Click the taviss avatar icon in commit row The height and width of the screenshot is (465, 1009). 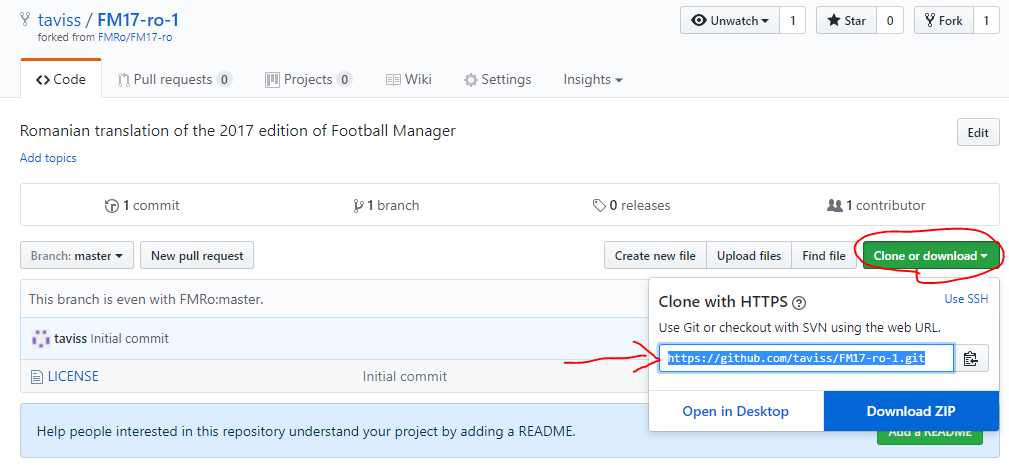pos(41,338)
